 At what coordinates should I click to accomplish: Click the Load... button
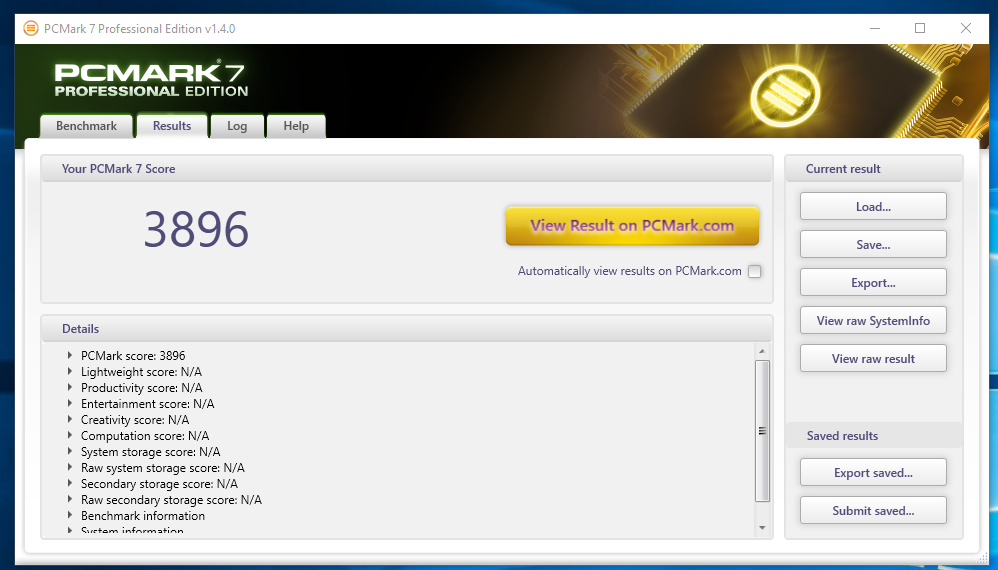pos(873,207)
